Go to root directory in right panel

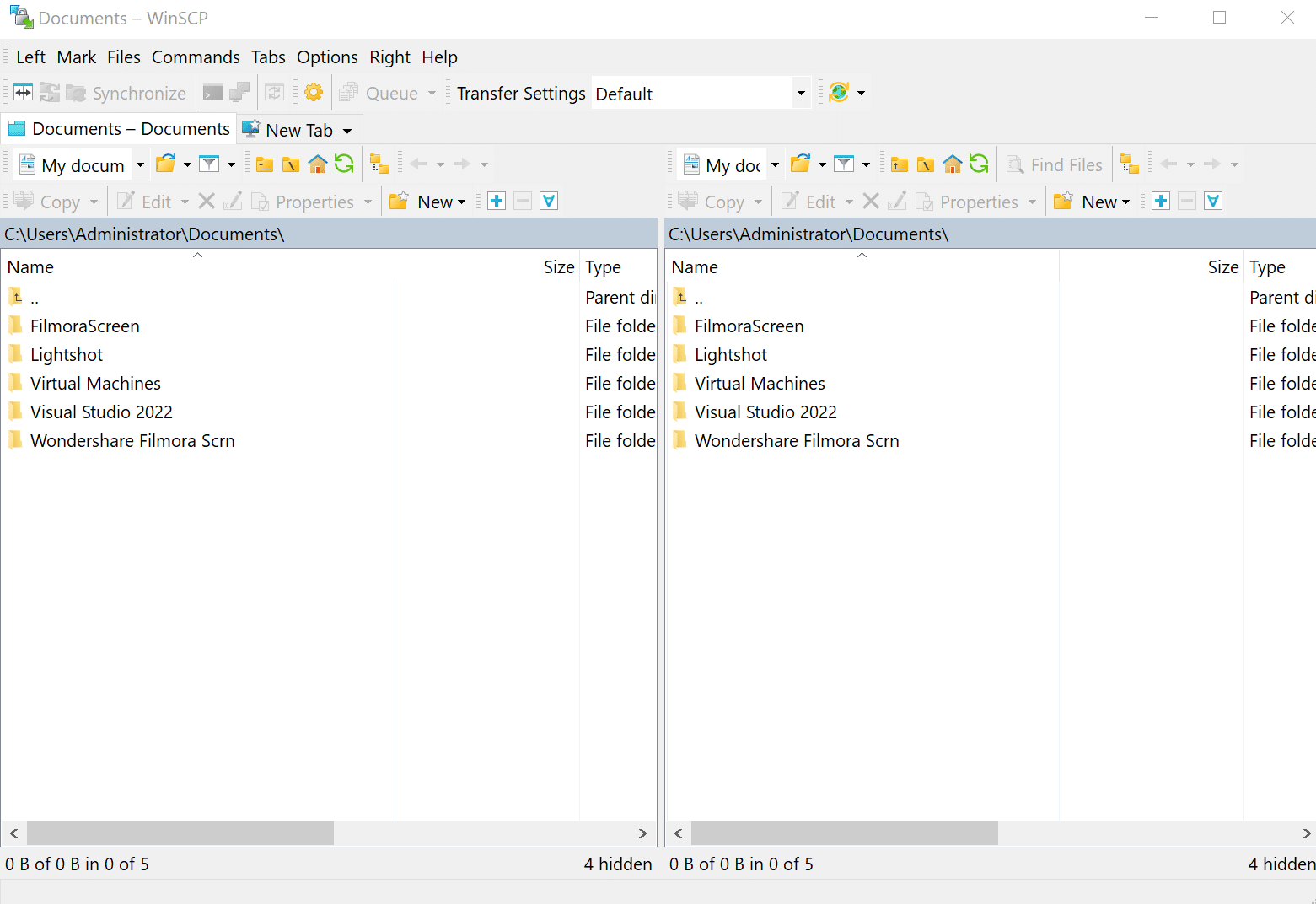click(926, 164)
